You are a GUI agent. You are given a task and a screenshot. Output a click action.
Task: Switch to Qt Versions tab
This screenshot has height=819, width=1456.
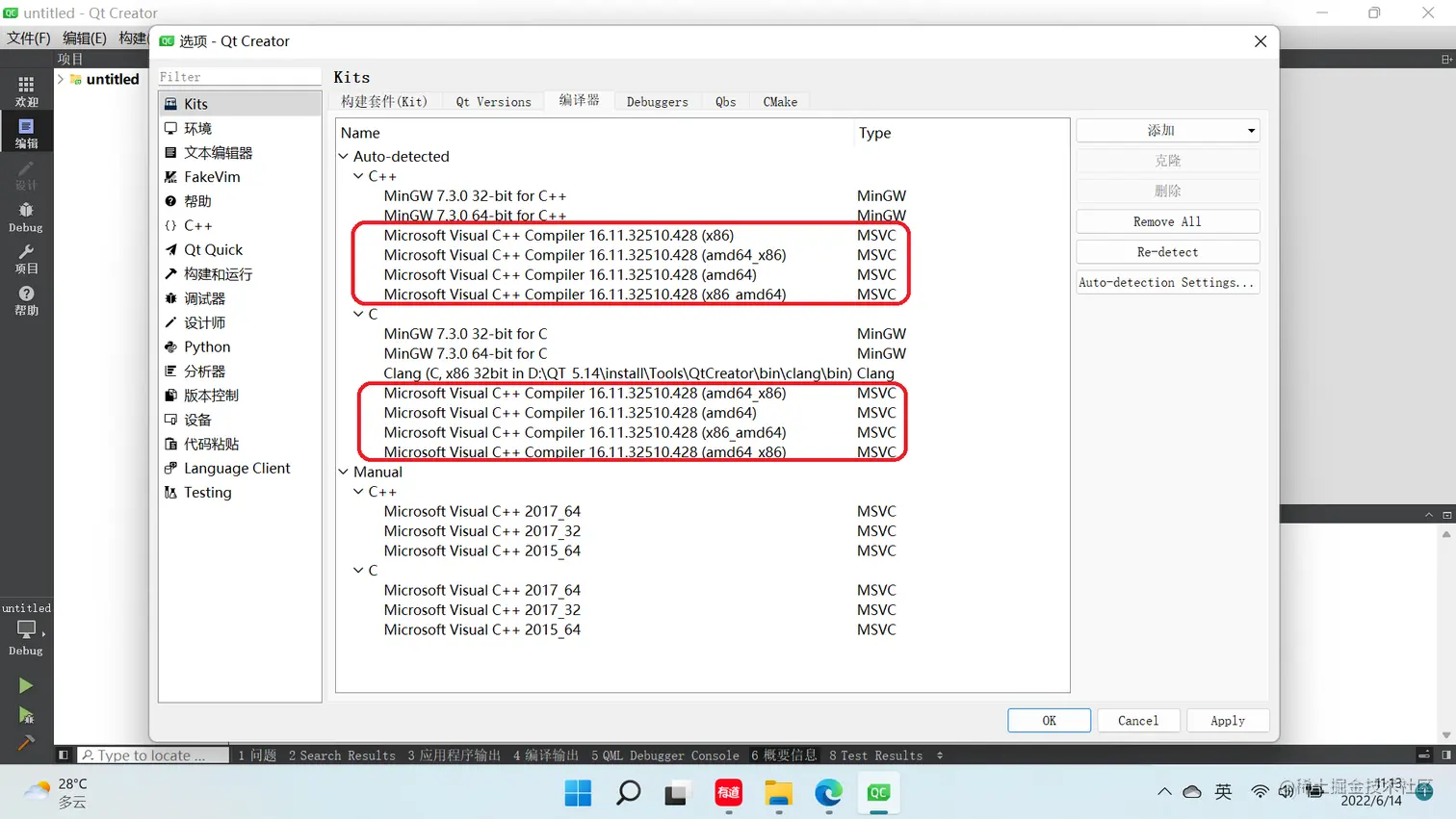[x=493, y=102]
